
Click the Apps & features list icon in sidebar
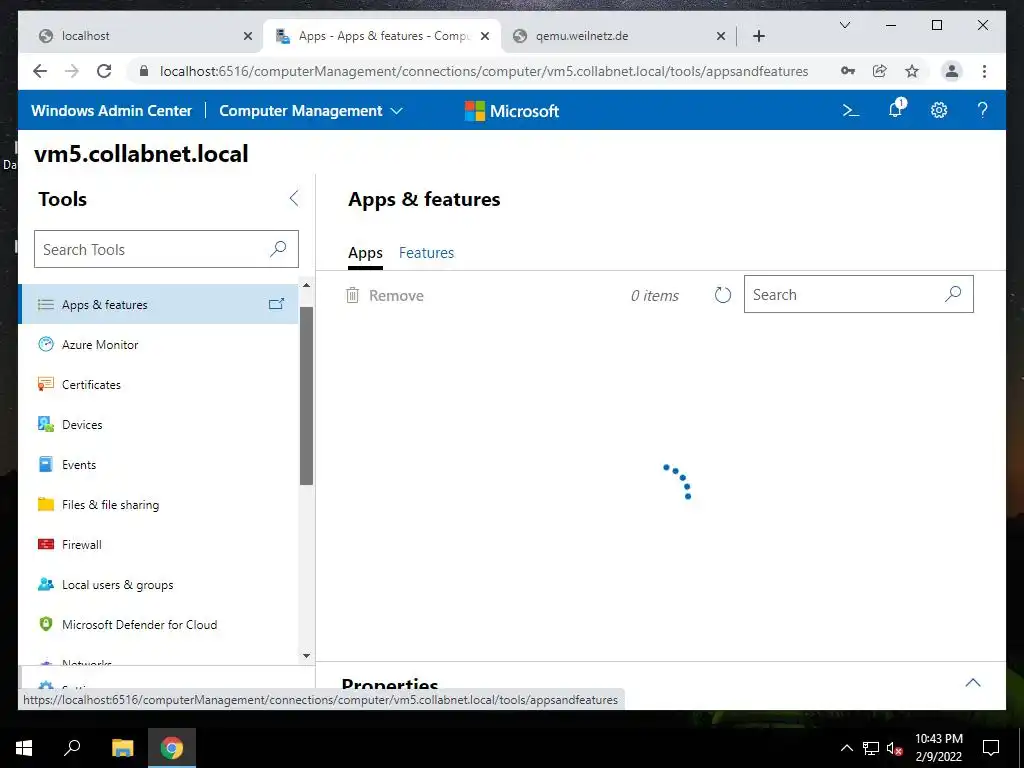coord(46,304)
